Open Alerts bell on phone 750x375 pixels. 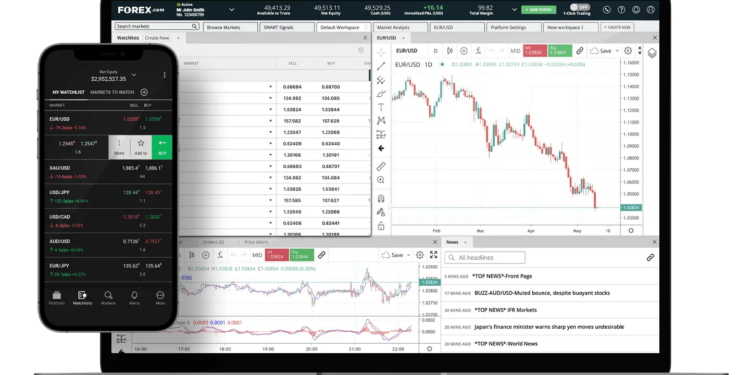click(134, 298)
